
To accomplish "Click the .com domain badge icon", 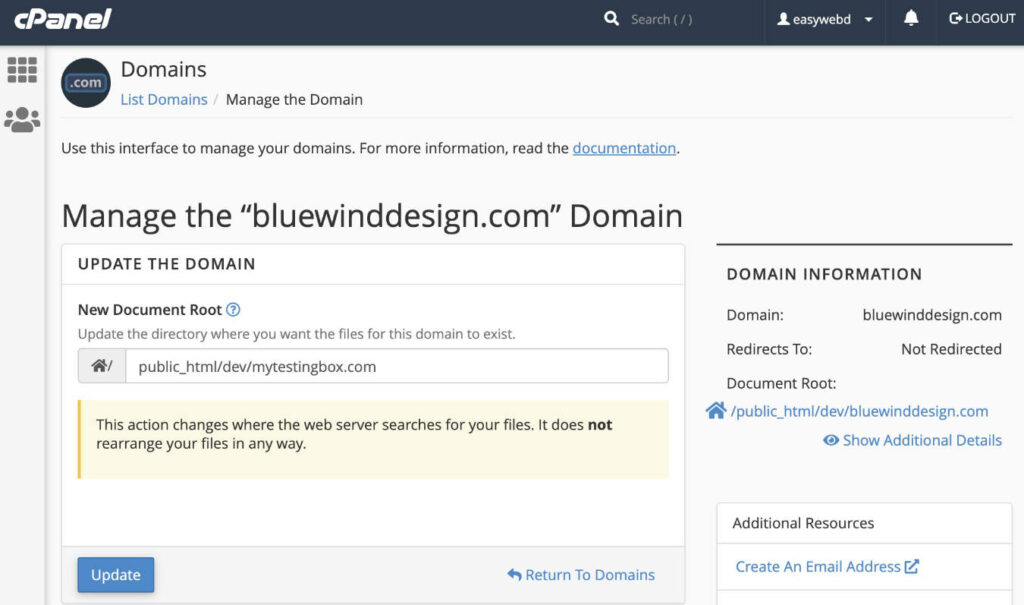I will 85,83.
